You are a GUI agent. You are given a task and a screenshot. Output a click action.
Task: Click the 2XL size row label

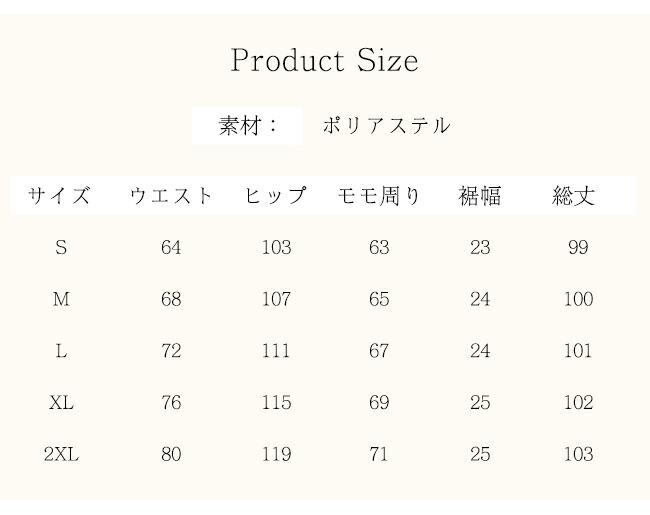pyautogui.click(x=61, y=455)
